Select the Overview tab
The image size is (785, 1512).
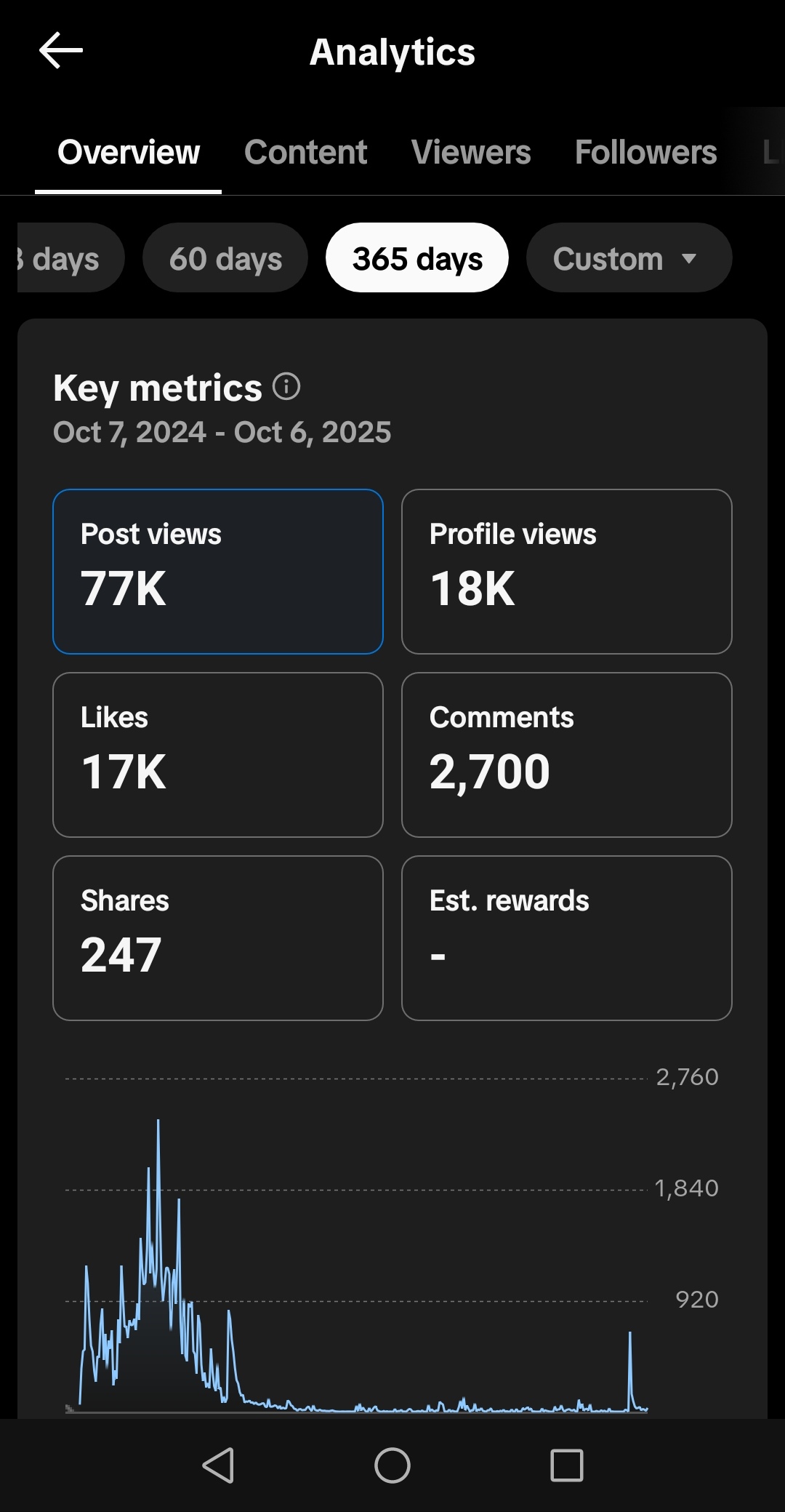[x=129, y=153]
